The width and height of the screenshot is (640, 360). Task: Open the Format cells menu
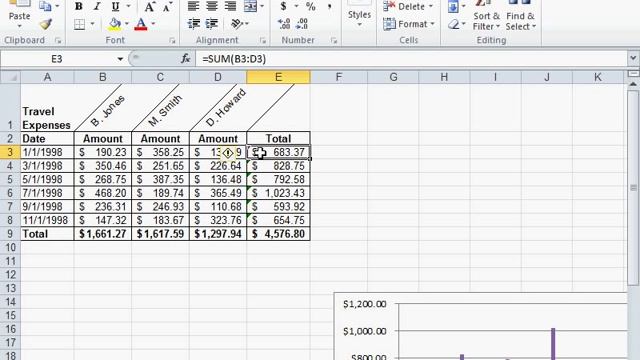coord(409,24)
